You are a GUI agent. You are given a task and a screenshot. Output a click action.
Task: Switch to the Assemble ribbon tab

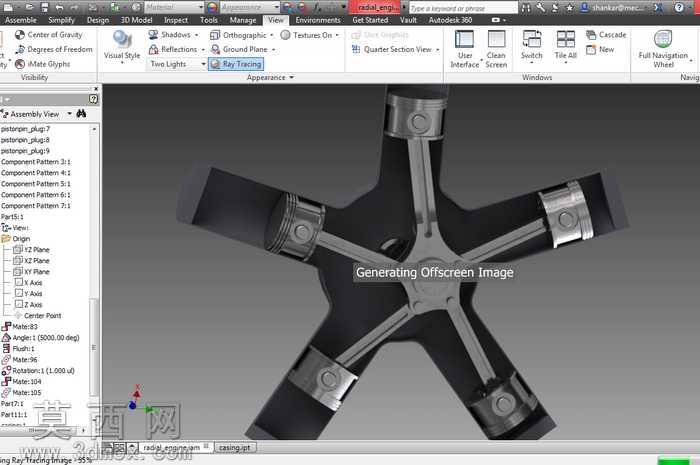21,20
